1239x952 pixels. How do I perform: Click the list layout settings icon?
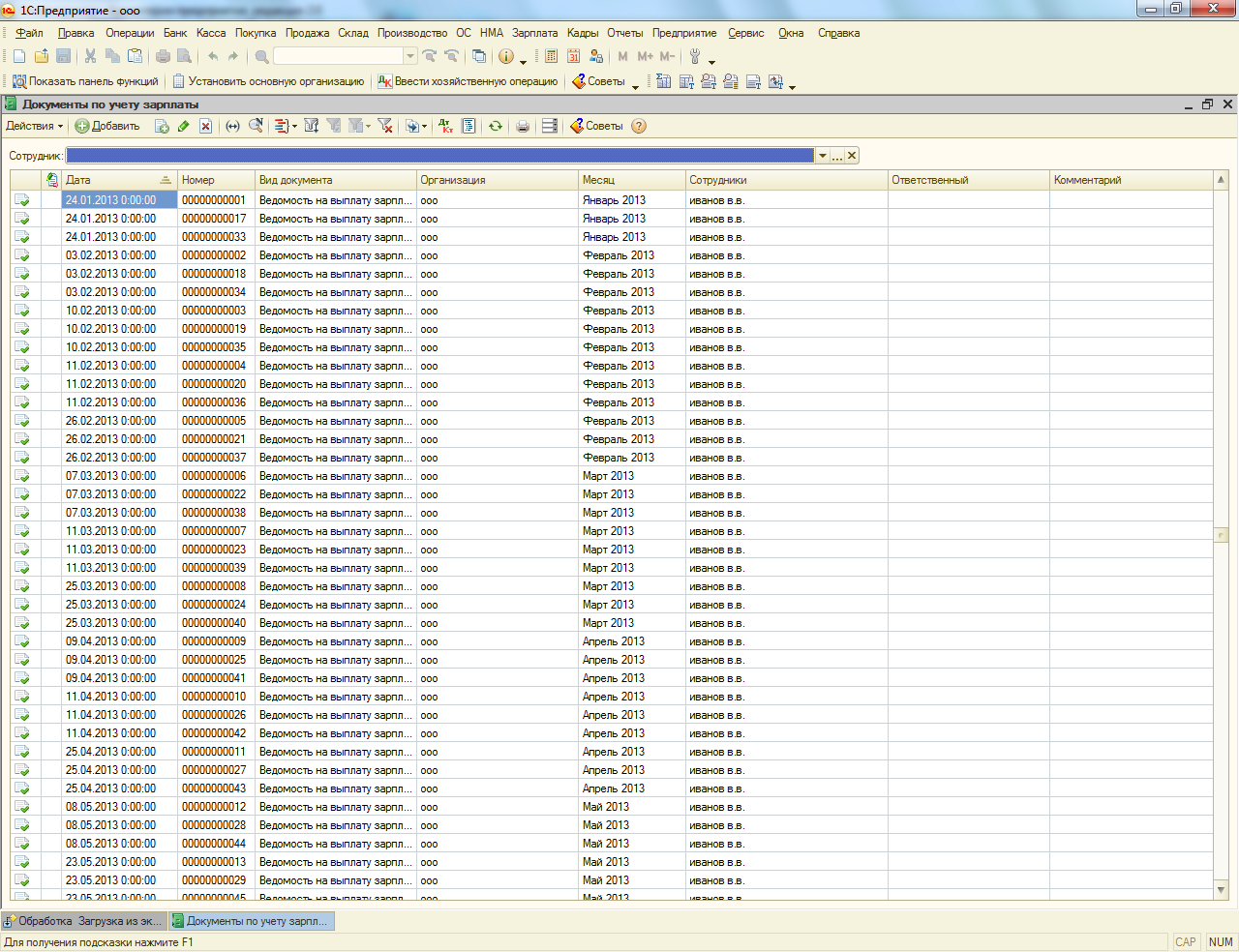click(550, 126)
